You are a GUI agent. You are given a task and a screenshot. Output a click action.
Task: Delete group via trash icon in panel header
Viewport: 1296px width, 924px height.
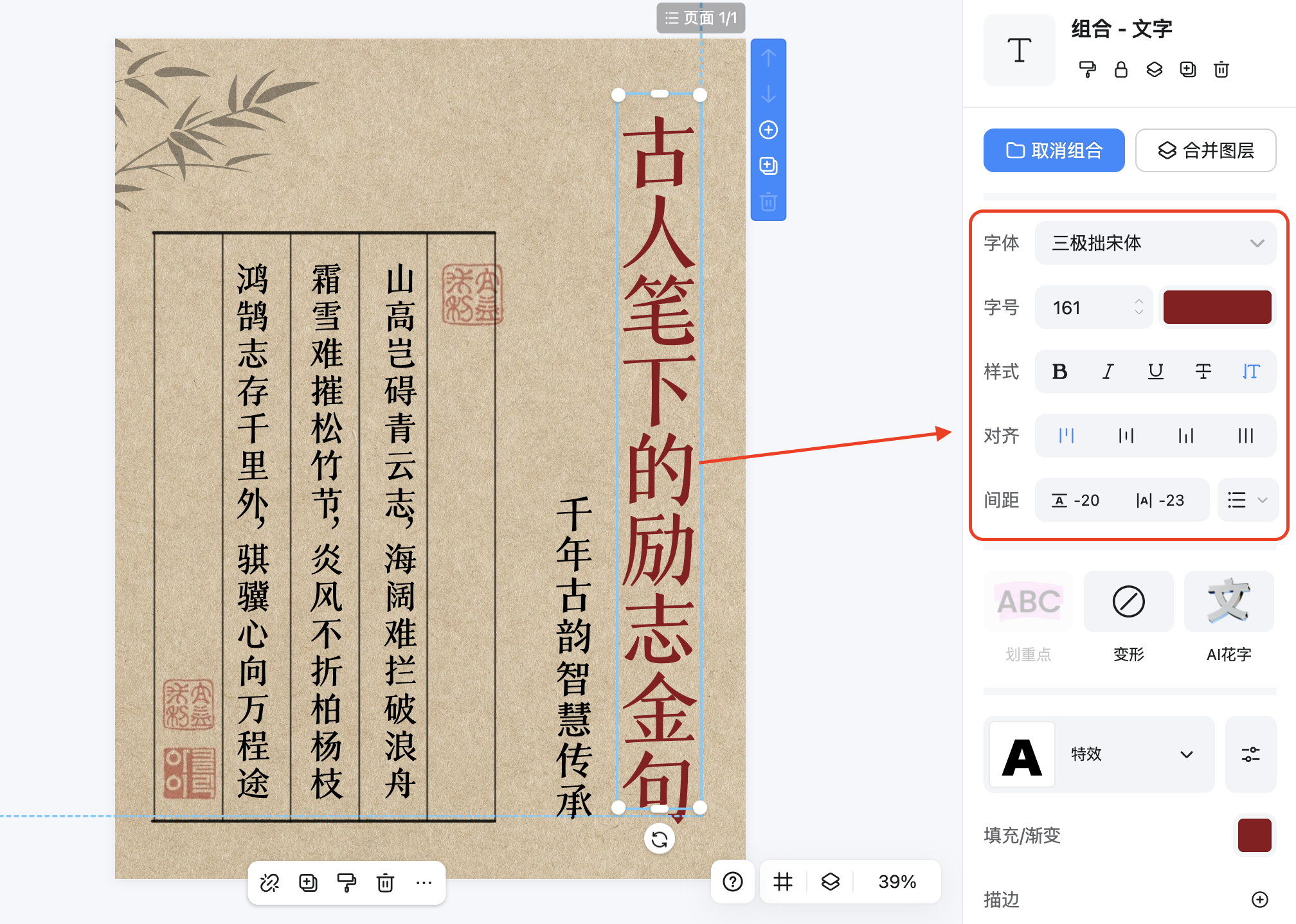[1221, 70]
